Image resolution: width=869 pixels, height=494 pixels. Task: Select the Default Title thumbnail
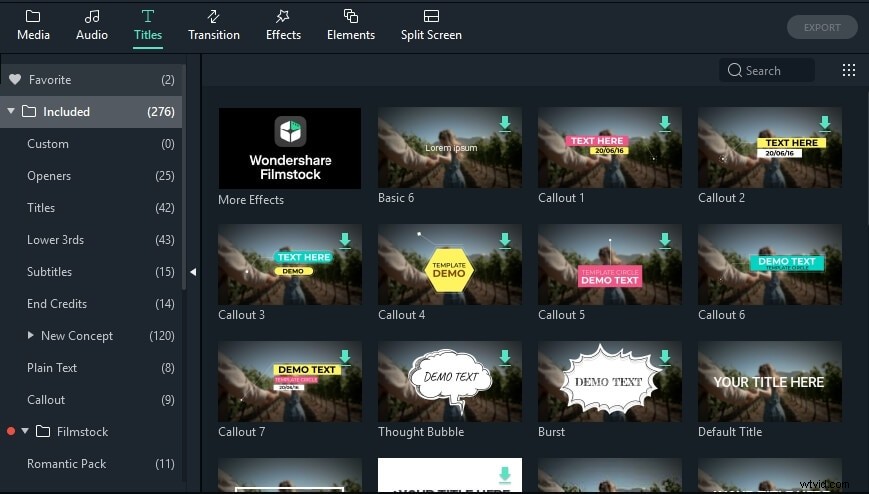tap(770, 381)
